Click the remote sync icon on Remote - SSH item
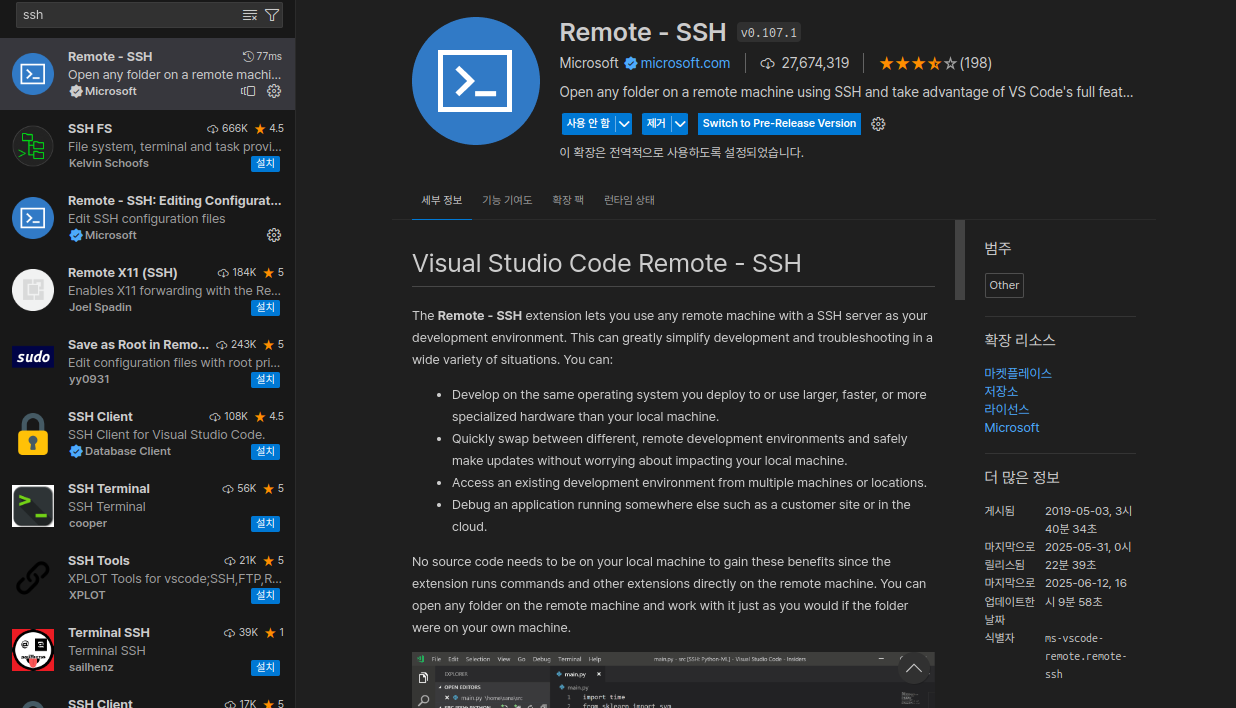The image size is (1236, 708). 248,91
